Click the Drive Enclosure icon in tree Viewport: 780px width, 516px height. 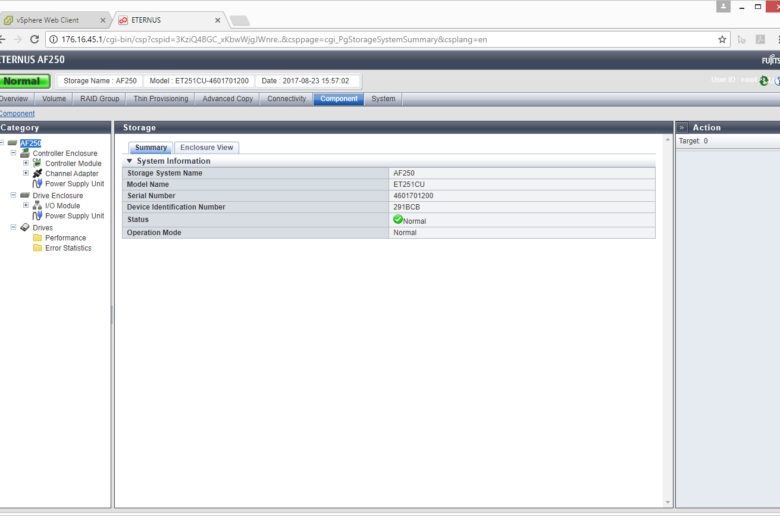(25, 195)
